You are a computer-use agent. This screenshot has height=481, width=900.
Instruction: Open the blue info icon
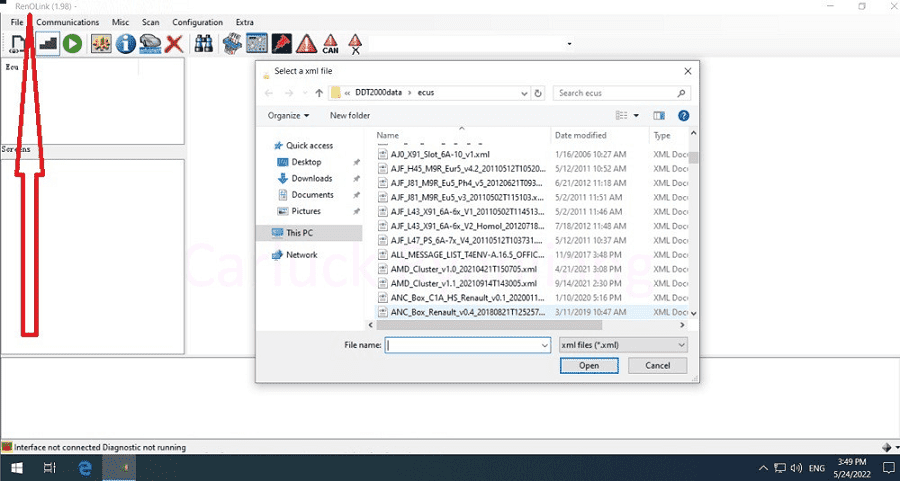pos(126,44)
